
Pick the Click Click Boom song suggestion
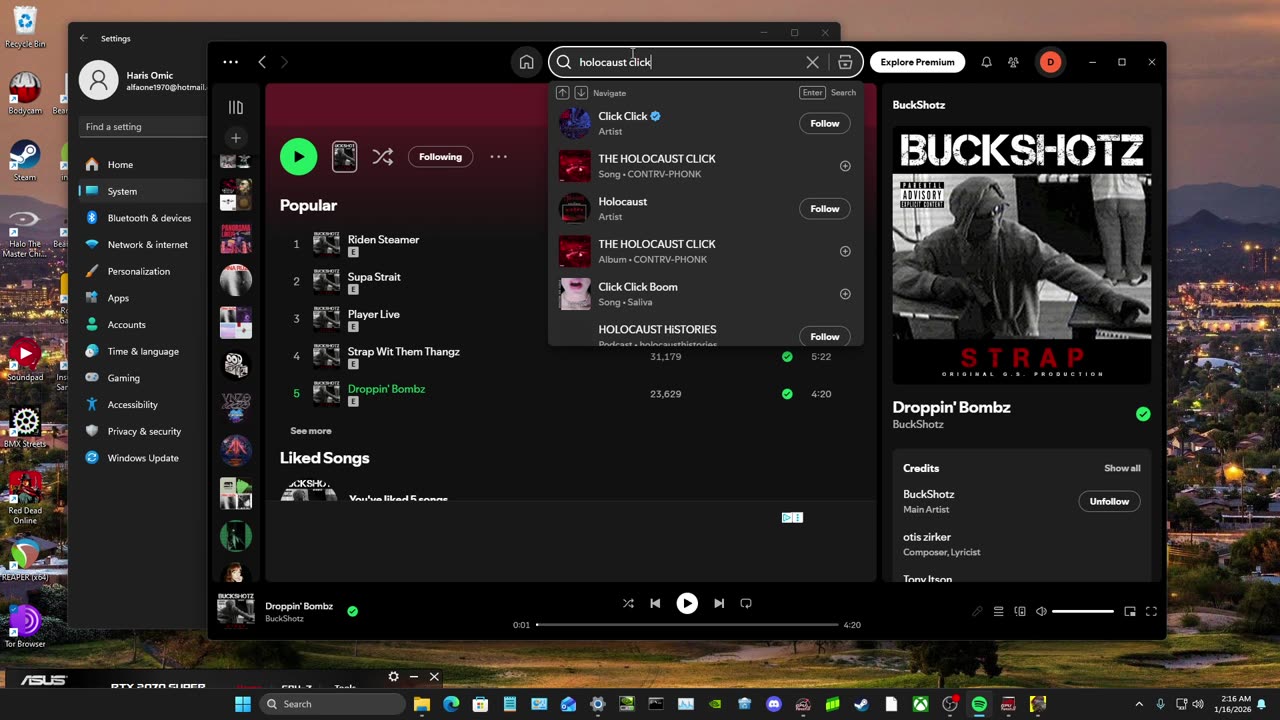click(705, 294)
